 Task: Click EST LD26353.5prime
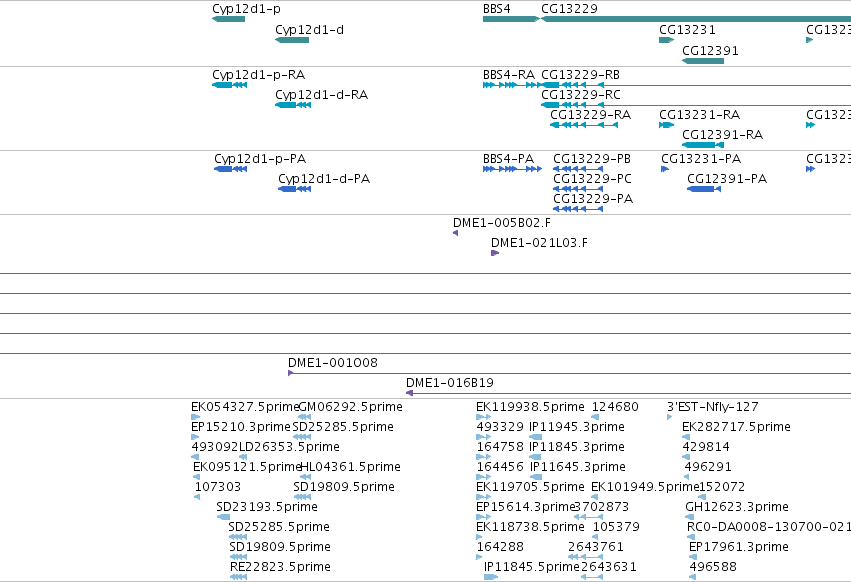pos(243,457)
